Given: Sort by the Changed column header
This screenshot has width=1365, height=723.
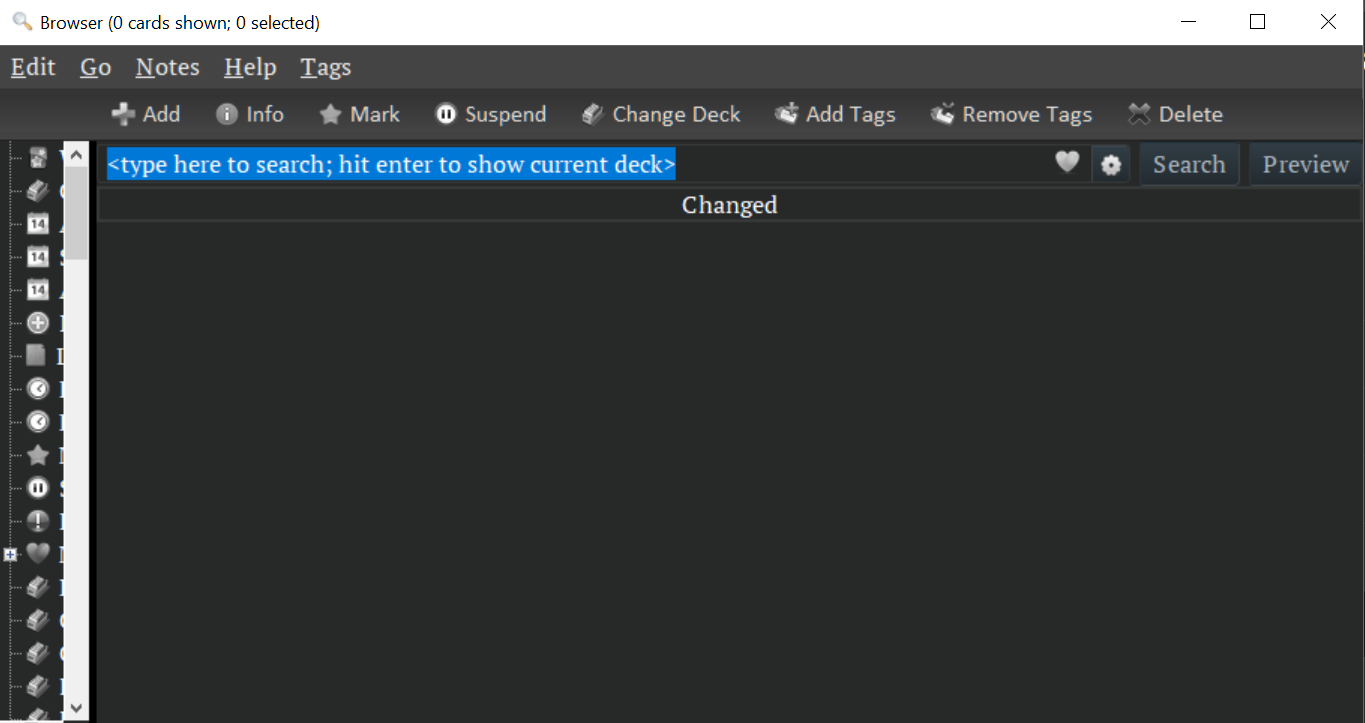Looking at the screenshot, I should coord(729,205).
